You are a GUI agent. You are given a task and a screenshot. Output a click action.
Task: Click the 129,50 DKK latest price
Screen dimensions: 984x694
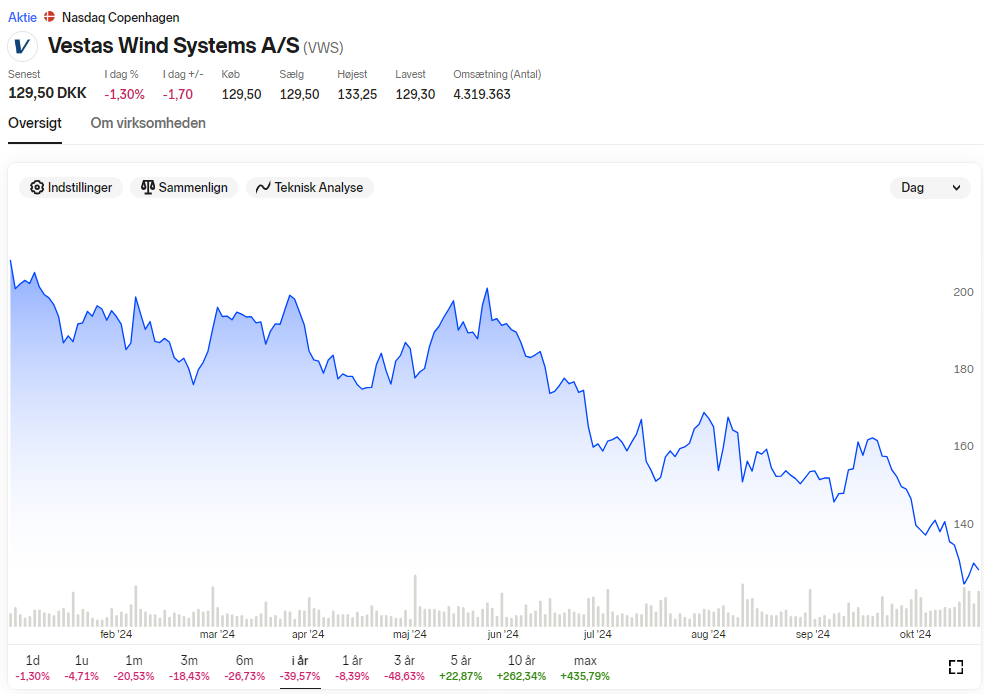pyautogui.click(x=47, y=93)
